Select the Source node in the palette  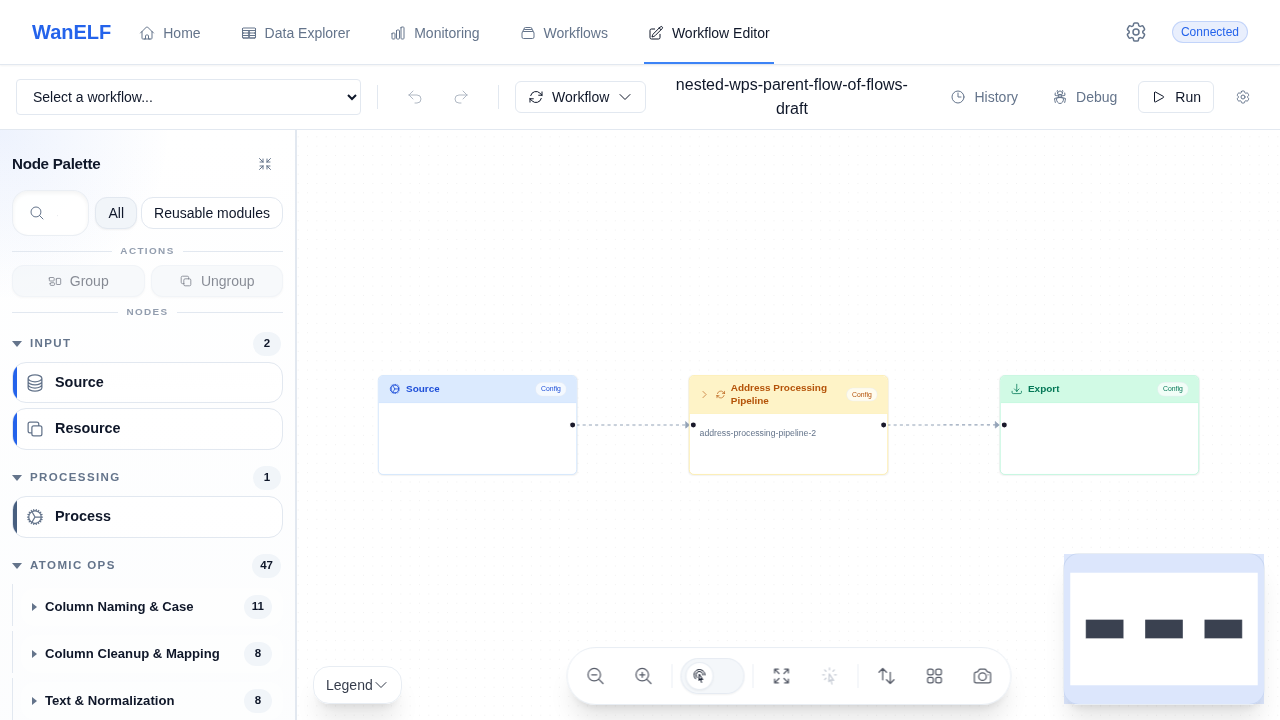148,382
